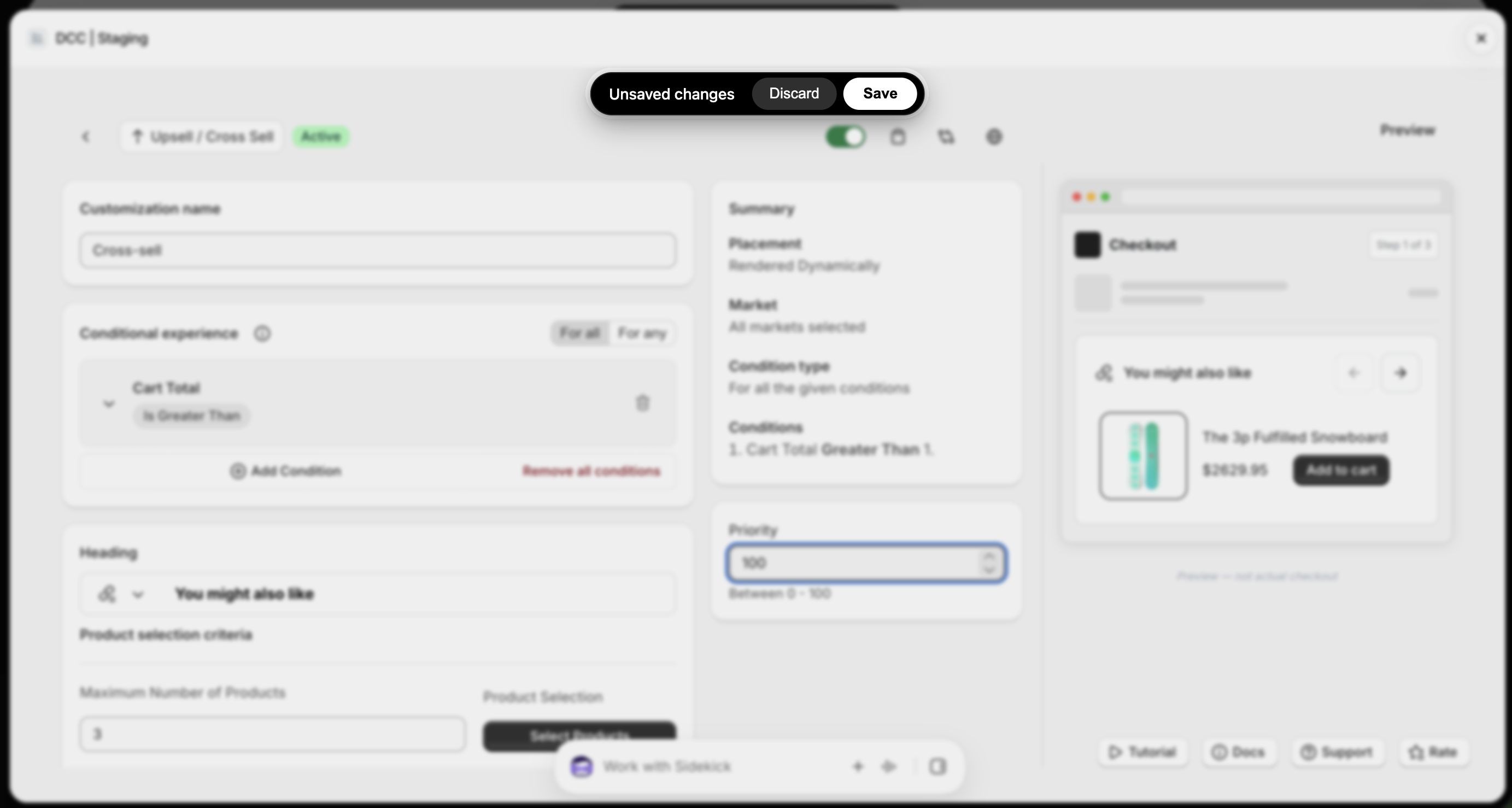Screen dimensions: 1512x808
Task: Open the Docs link
Action: coord(1239,752)
